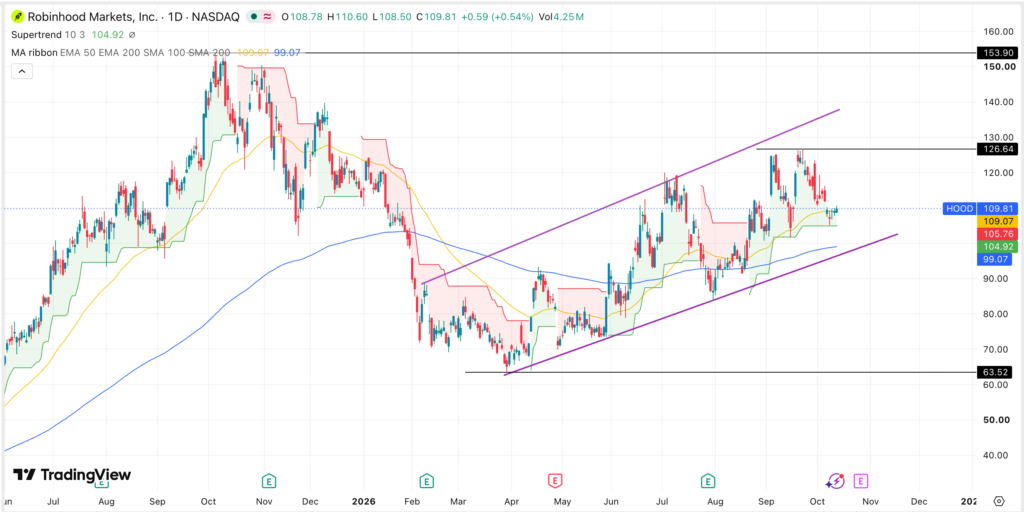Click the yellow 109.07 value in MA ribbon legend

pyautogui.click(x=251, y=52)
